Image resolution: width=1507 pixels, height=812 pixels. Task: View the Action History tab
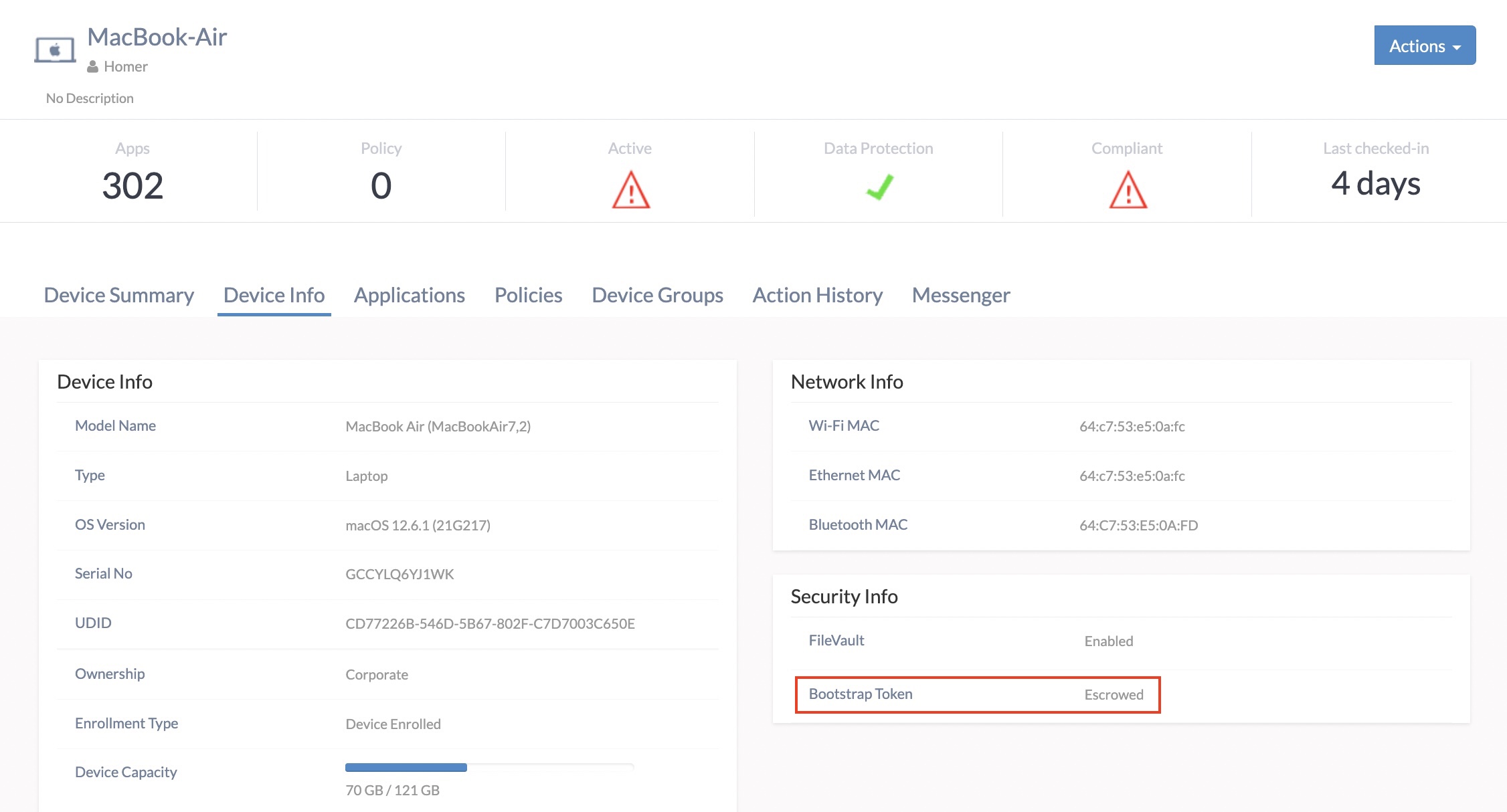pyautogui.click(x=818, y=295)
